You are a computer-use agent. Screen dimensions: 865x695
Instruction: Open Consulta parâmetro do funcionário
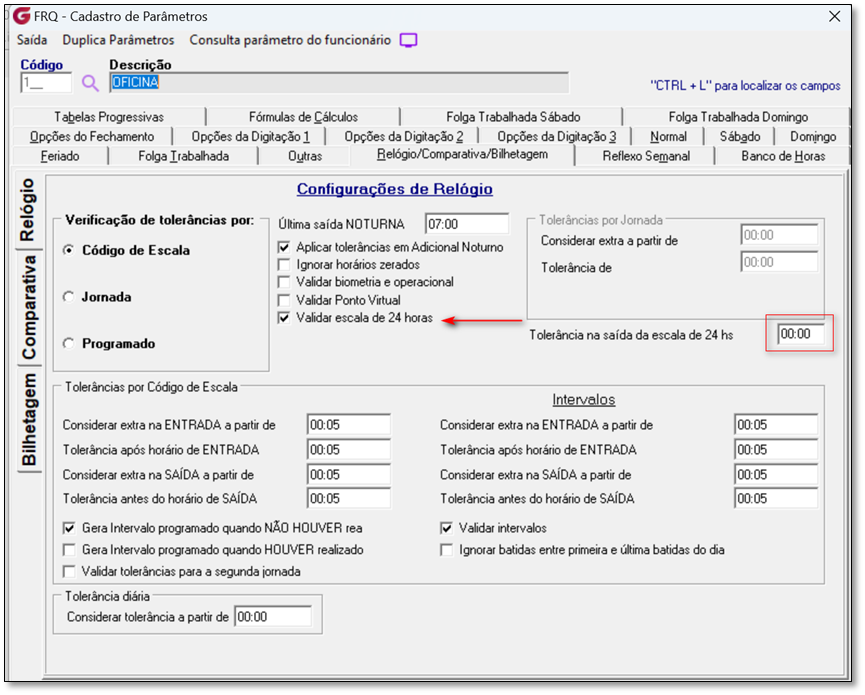pos(290,40)
